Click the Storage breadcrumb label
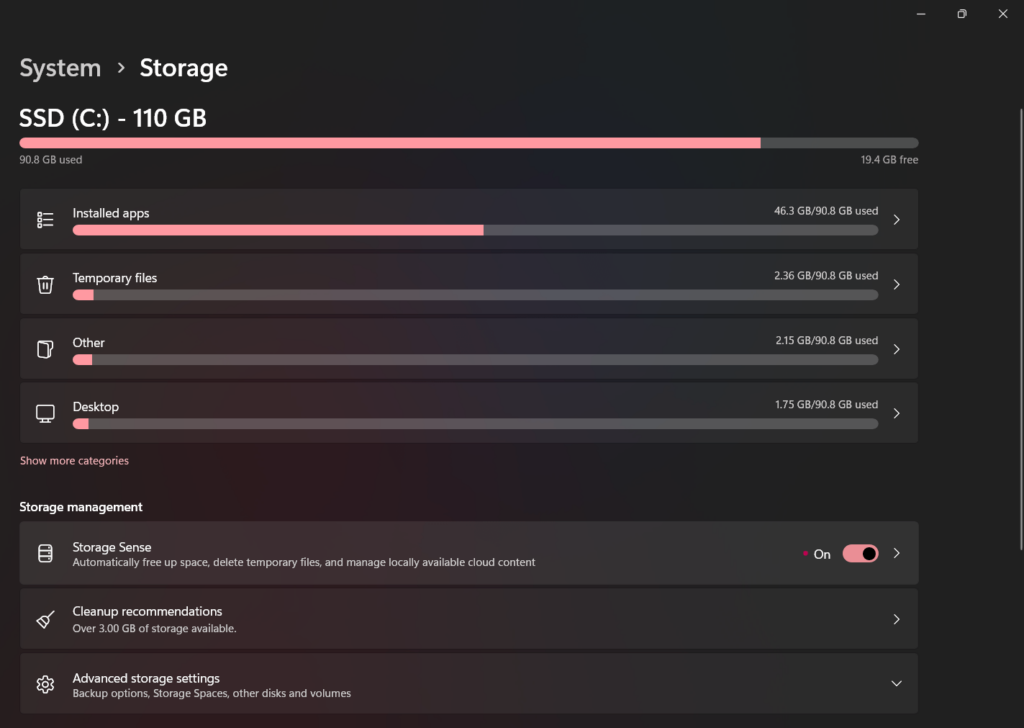This screenshot has height=728, width=1024. pyautogui.click(x=183, y=68)
